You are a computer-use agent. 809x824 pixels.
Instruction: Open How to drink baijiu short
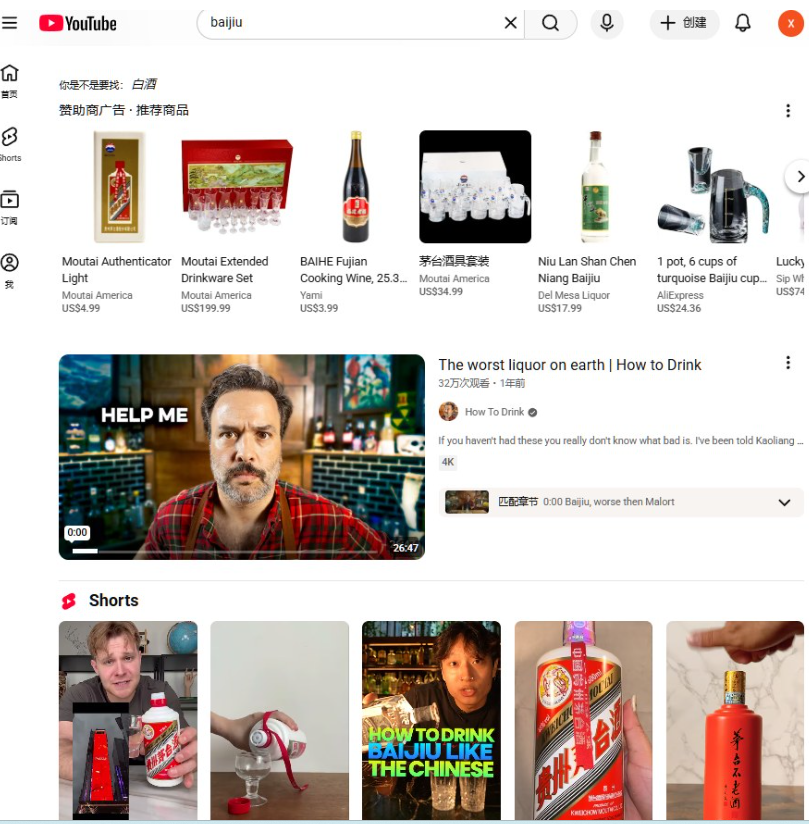point(432,720)
